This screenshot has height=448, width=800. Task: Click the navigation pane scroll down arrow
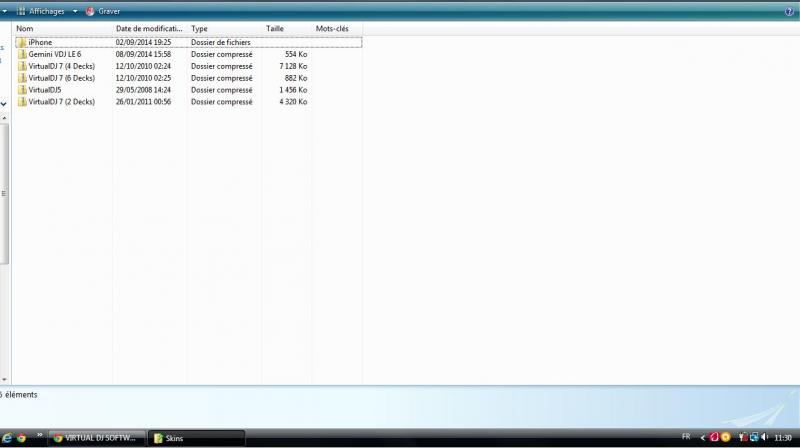coord(4,380)
